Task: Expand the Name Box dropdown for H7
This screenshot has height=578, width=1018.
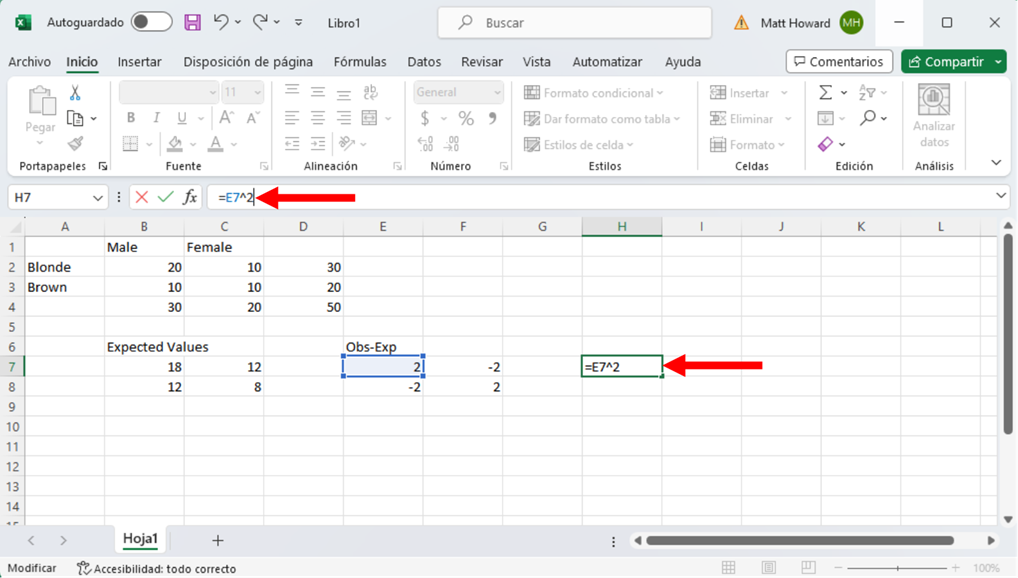Action: [x=97, y=198]
